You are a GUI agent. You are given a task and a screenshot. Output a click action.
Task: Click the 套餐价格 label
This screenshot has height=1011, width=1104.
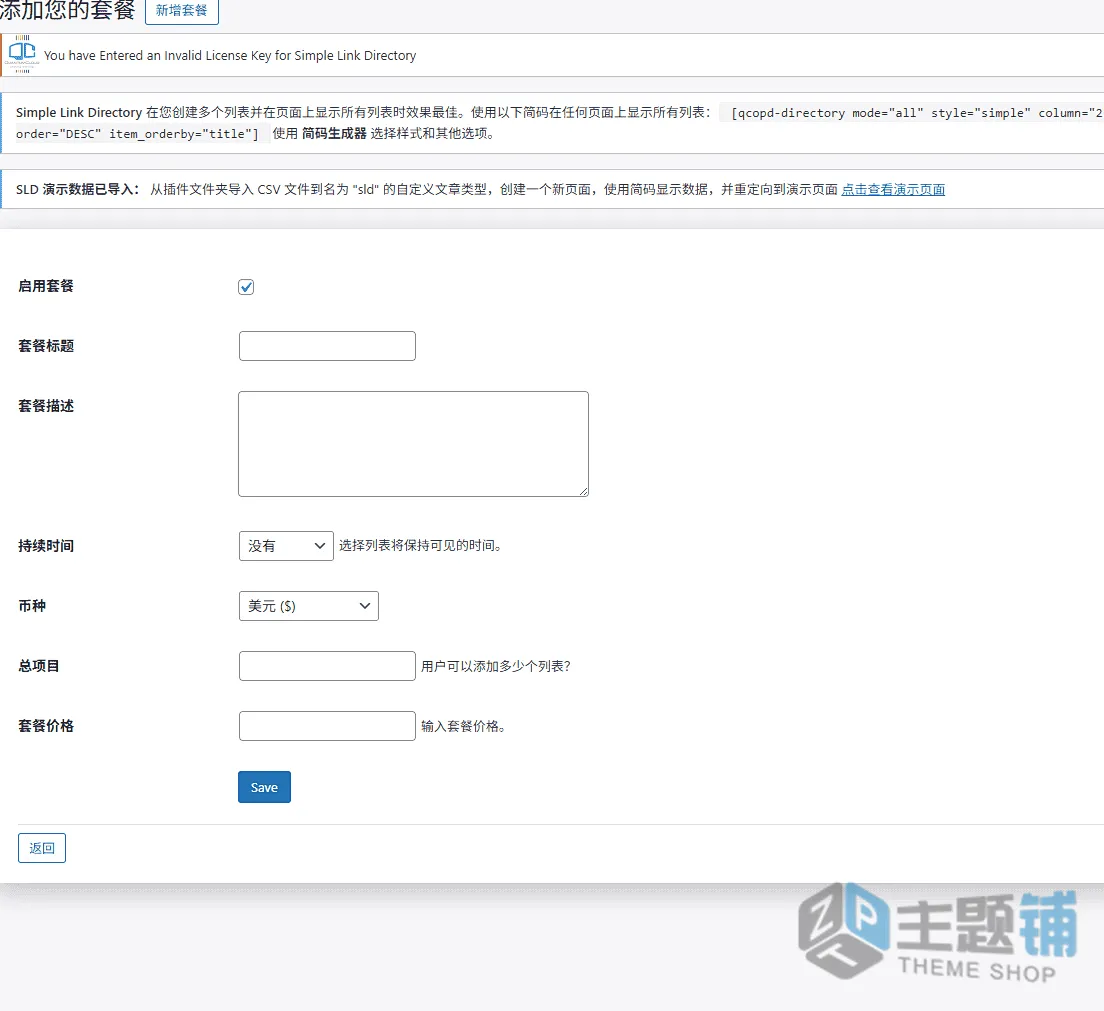point(46,725)
